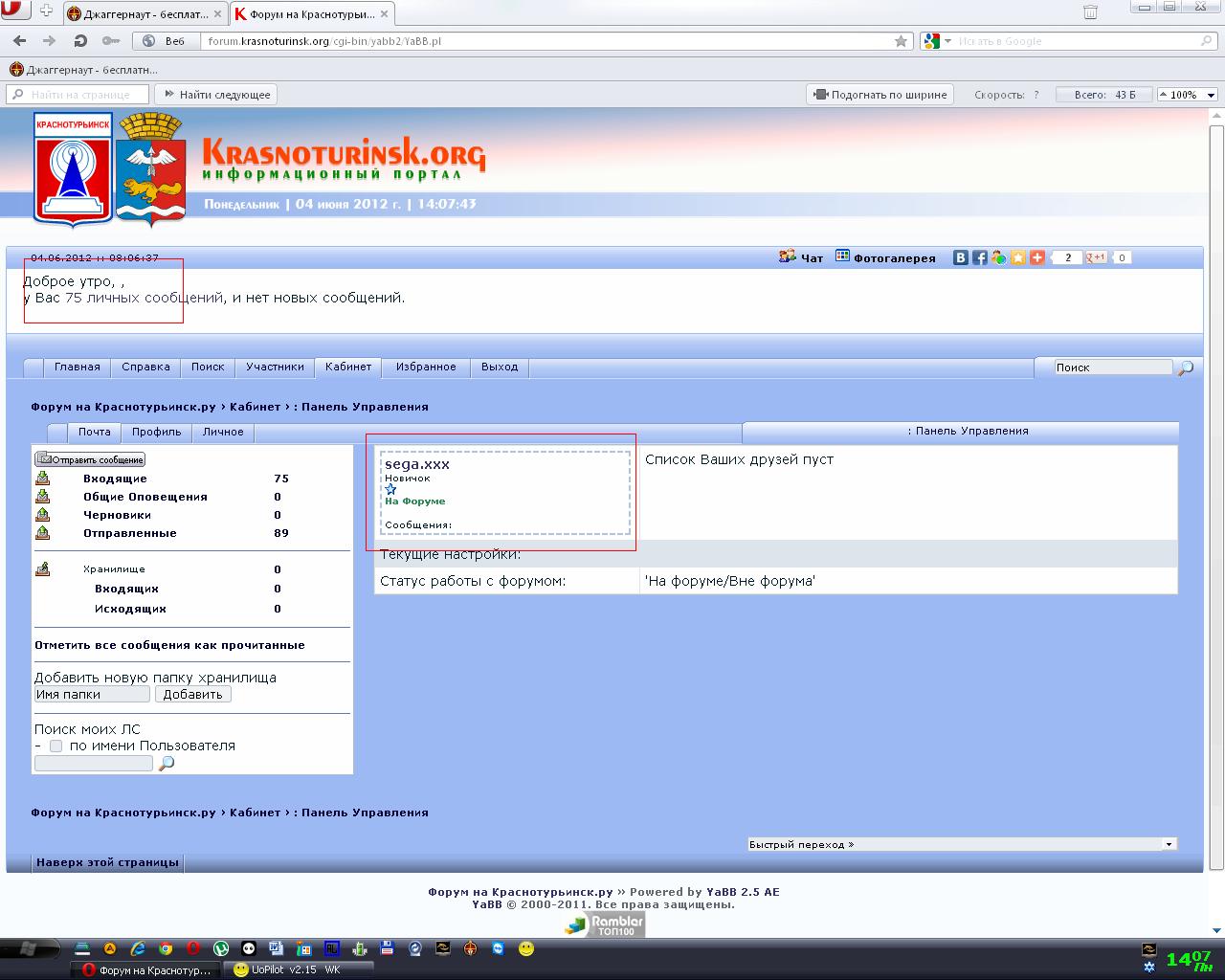This screenshot has width=1225, height=980.
Task: Open Internet Explorer from the taskbar
Action: (138, 948)
